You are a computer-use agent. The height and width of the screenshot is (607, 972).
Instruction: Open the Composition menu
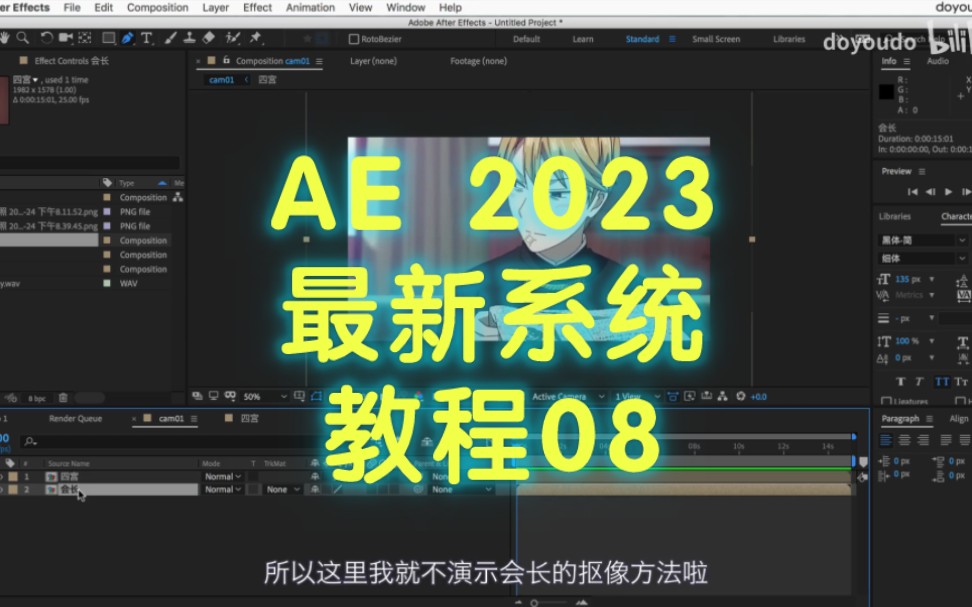coord(157,7)
